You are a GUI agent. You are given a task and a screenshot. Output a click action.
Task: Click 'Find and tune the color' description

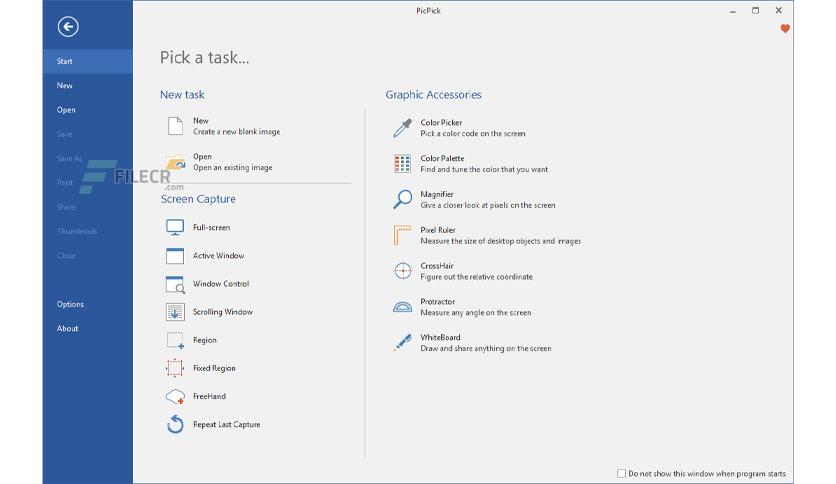(x=484, y=170)
